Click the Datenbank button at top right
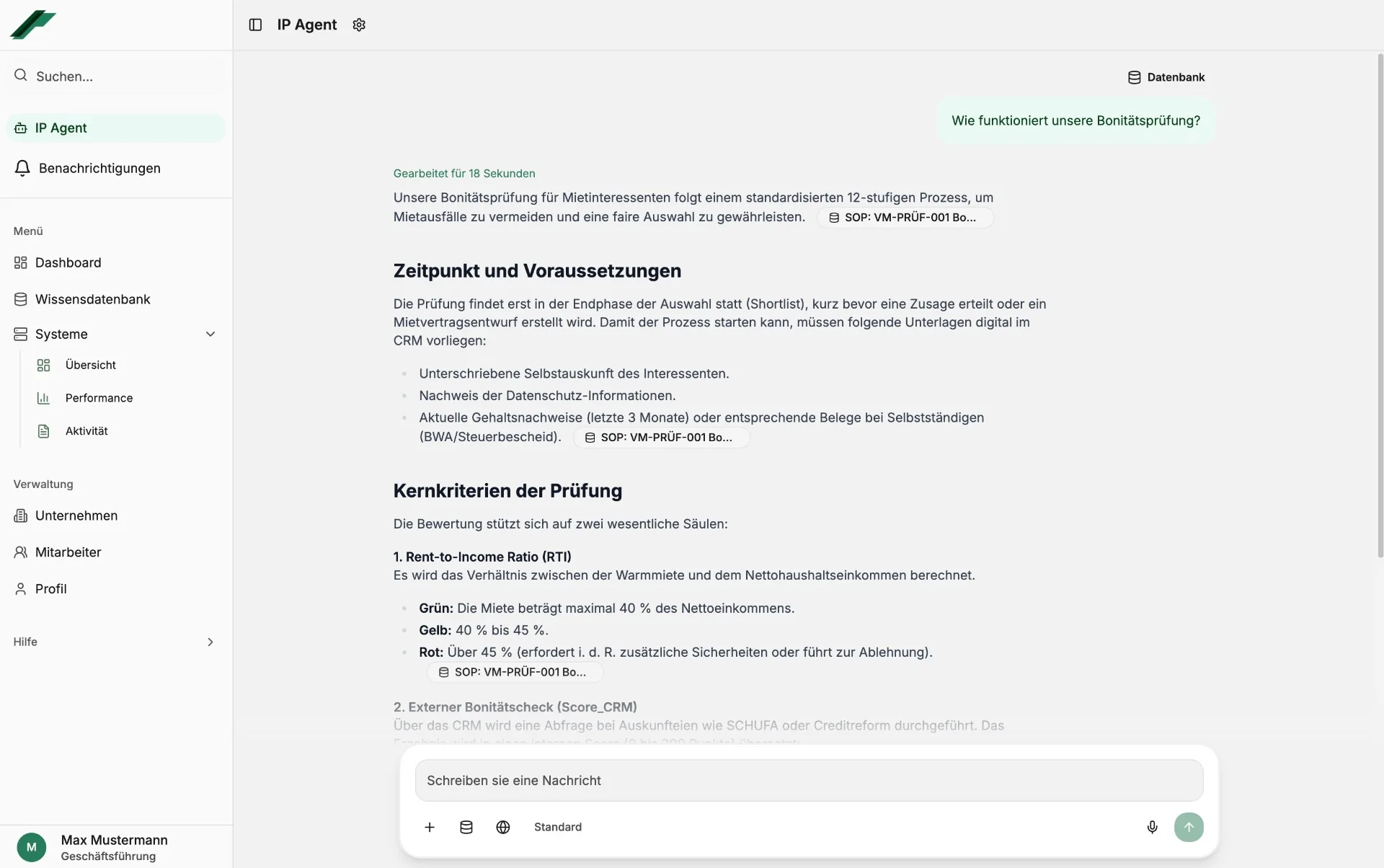 click(x=1166, y=77)
